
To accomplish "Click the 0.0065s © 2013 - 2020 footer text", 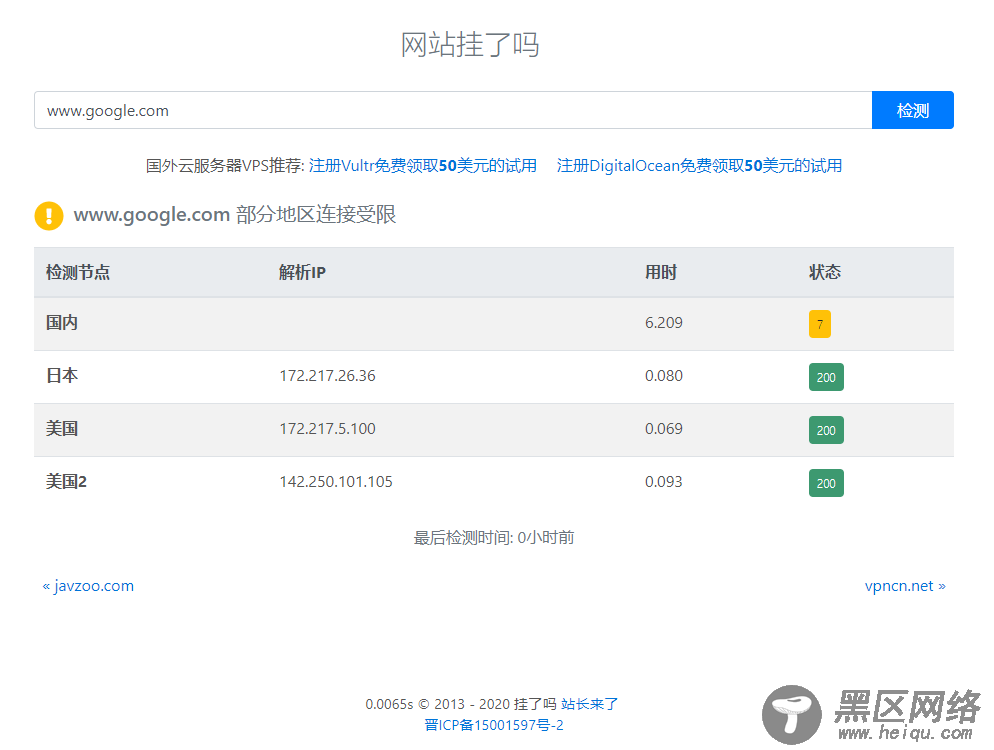I will (461, 704).
